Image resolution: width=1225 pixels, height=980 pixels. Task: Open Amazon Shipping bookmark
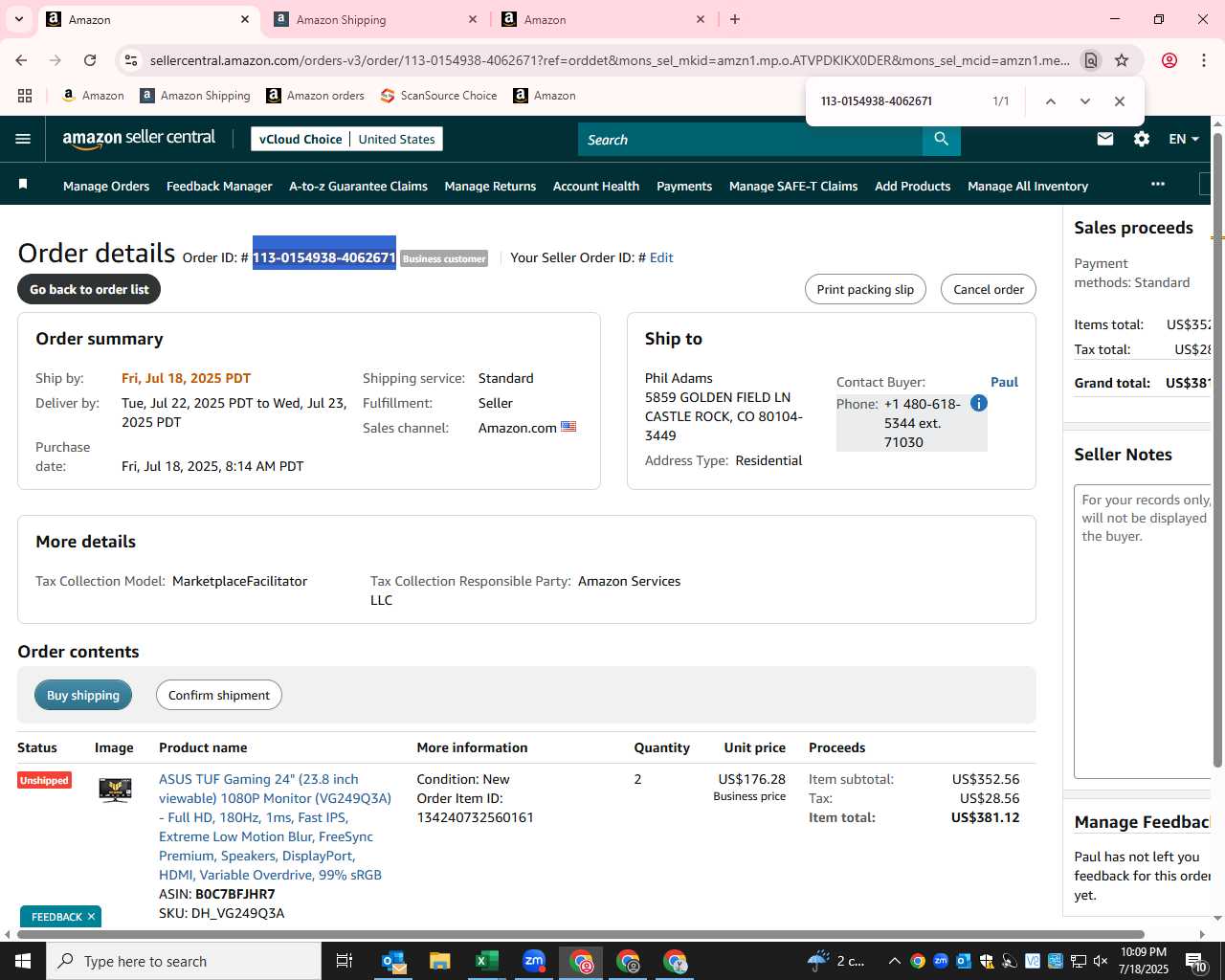[195, 96]
